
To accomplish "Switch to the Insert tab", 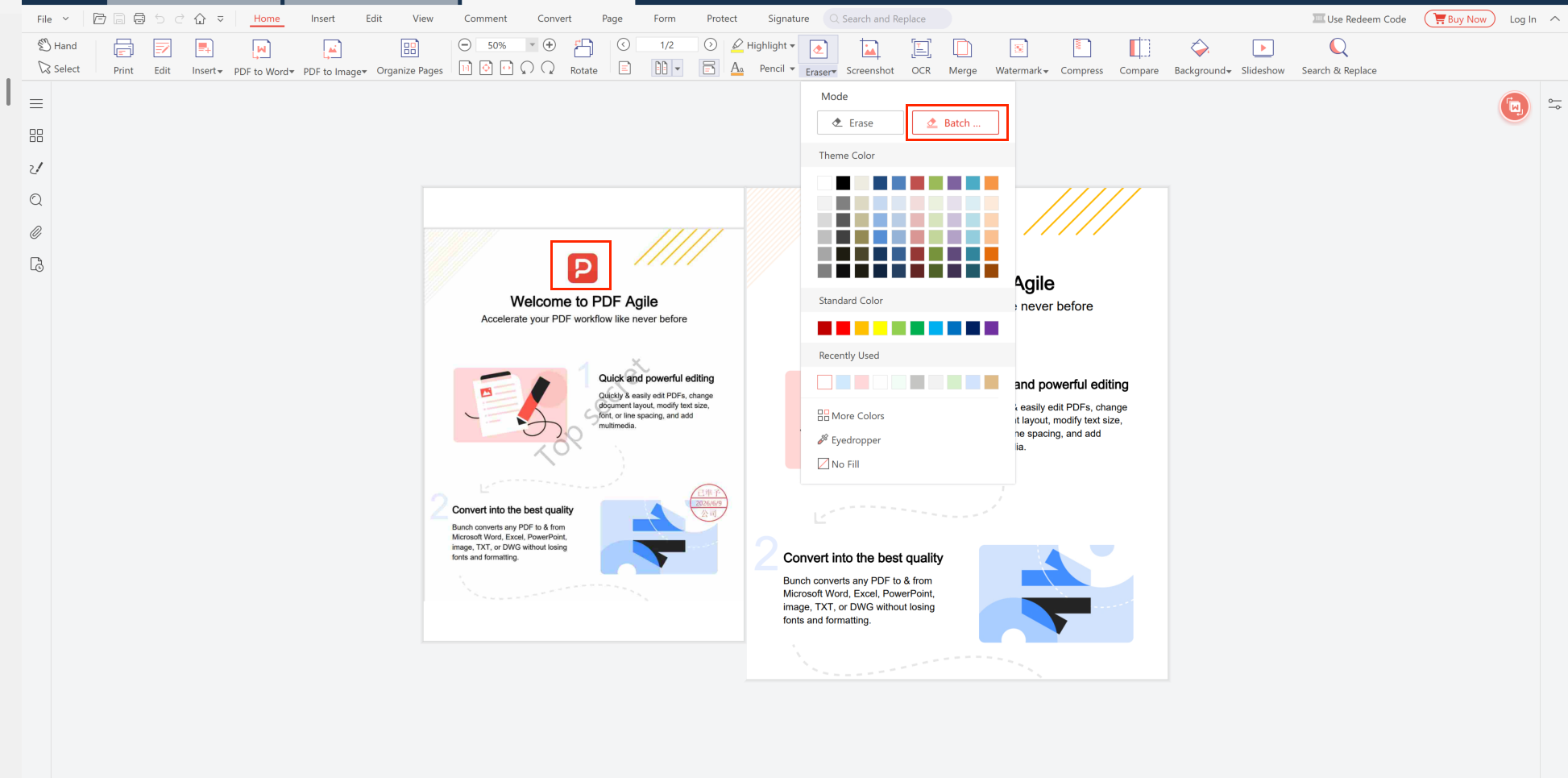I will coord(323,19).
